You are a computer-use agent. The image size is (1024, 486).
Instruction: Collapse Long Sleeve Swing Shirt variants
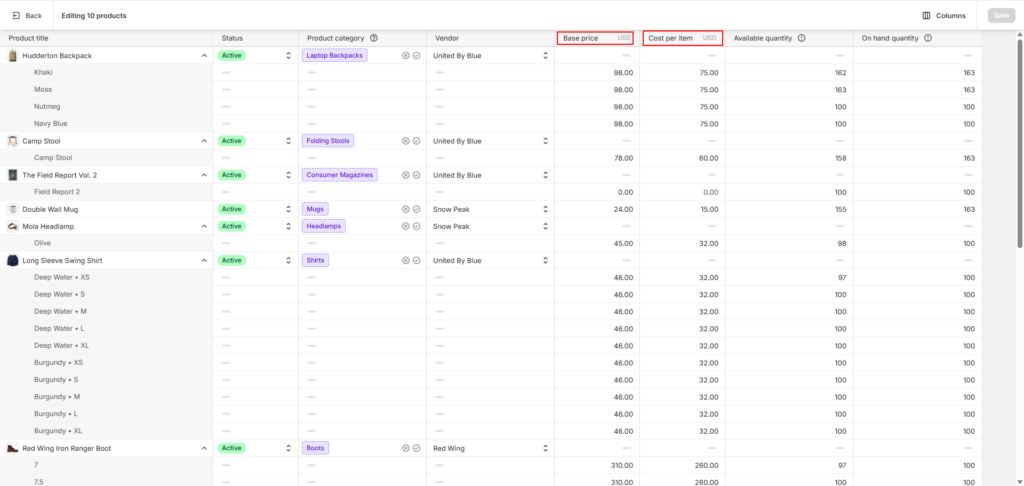pyautogui.click(x=204, y=260)
